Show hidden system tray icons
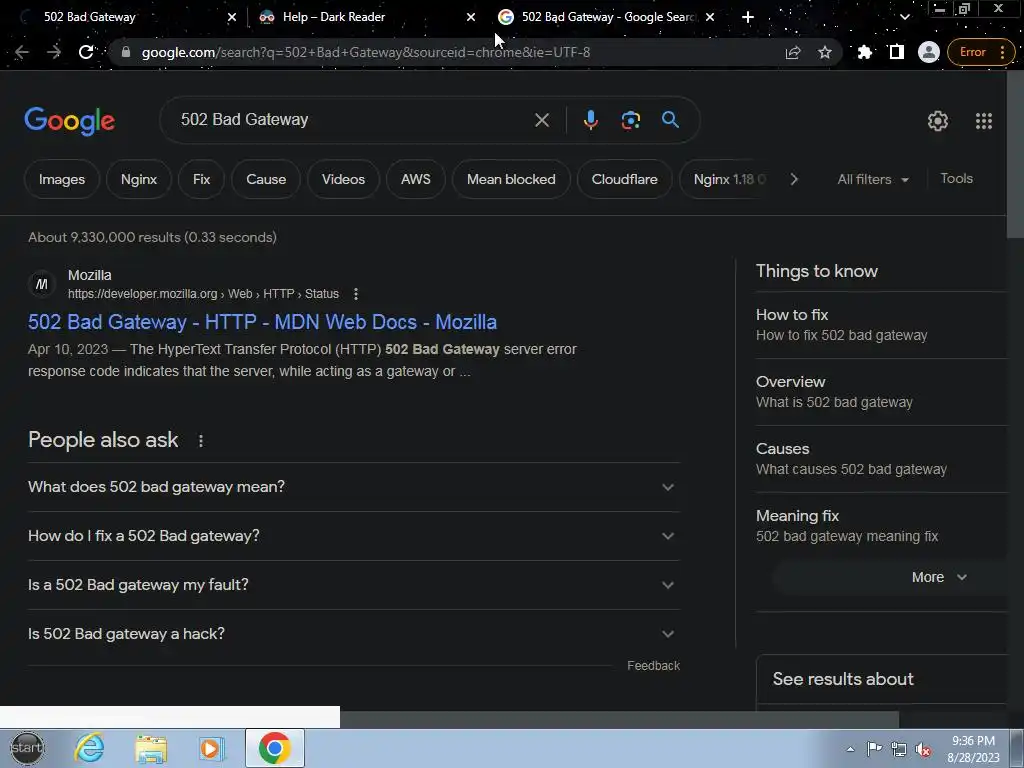 tap(850, 749)
